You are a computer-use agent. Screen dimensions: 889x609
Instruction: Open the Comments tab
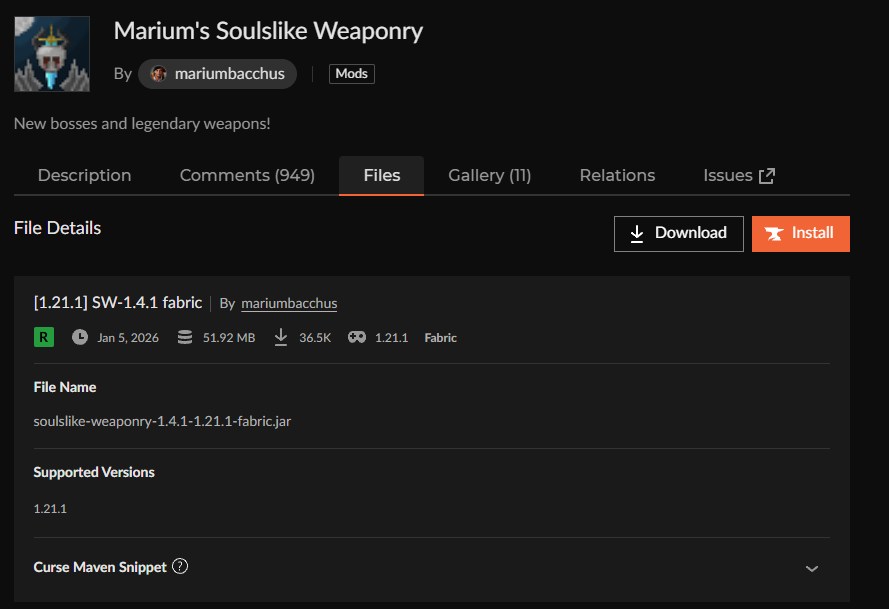click(247, 175)
